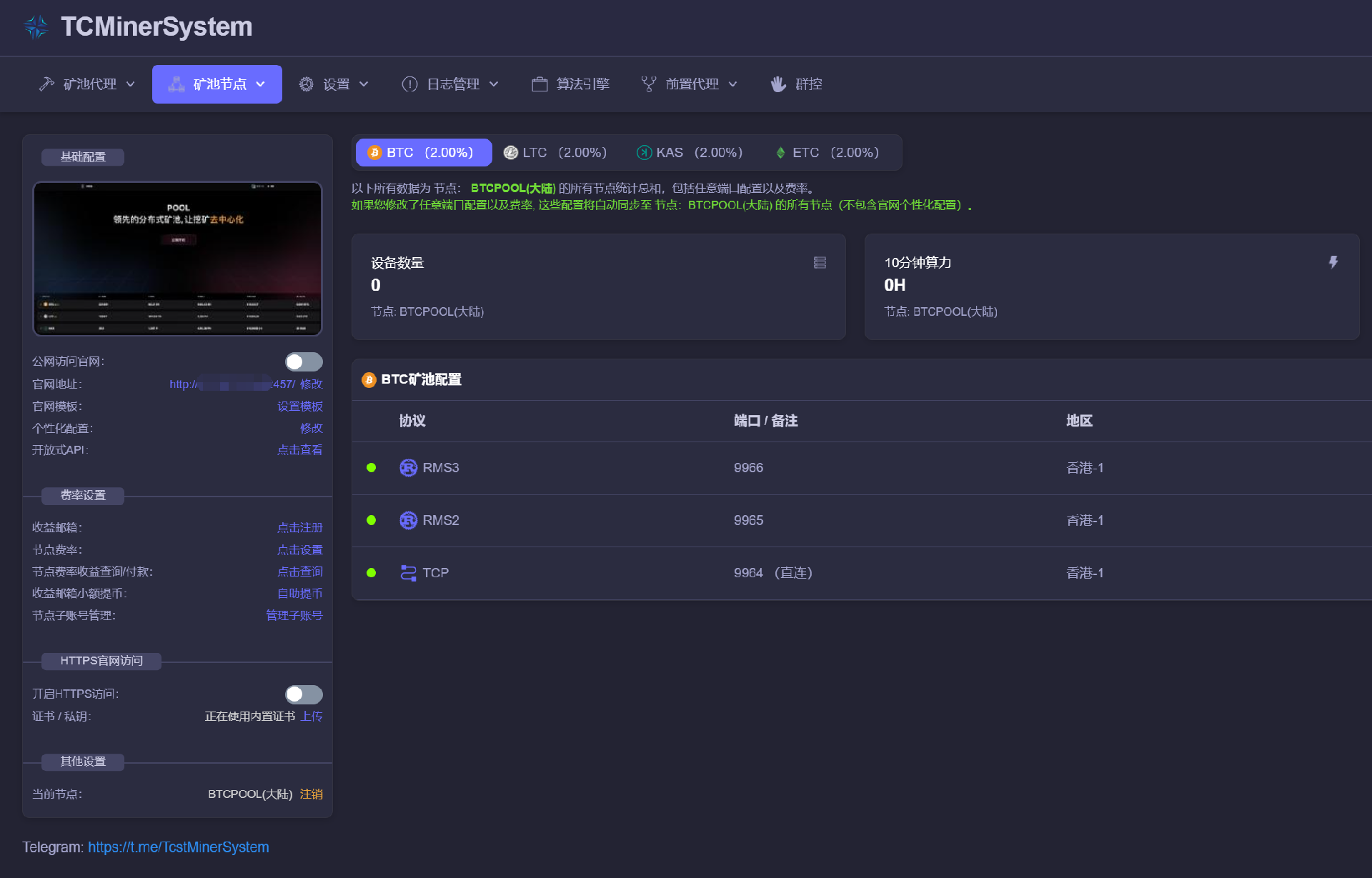Click the POOL website preview thumbnail
This screenshot has width=1372, height=878.
point(177,259)
